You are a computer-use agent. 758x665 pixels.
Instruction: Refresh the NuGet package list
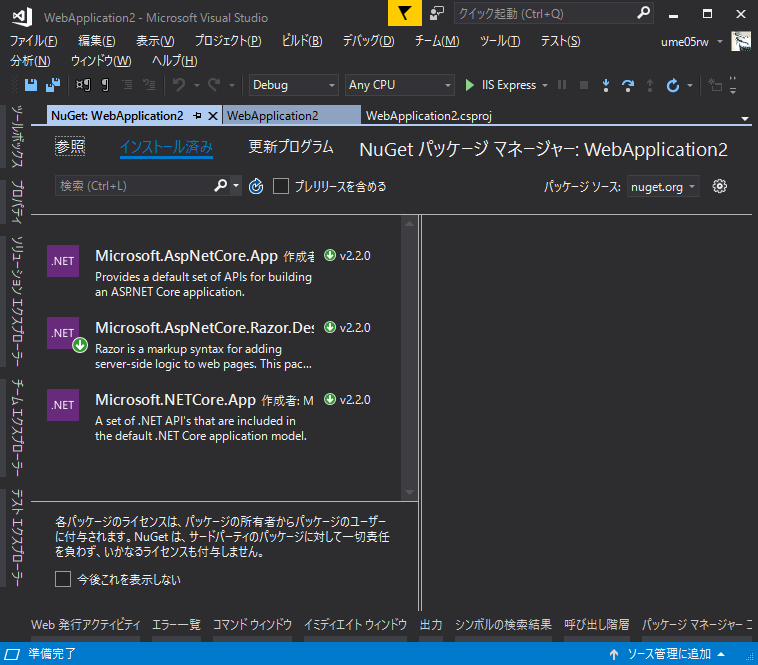(256, 186)
